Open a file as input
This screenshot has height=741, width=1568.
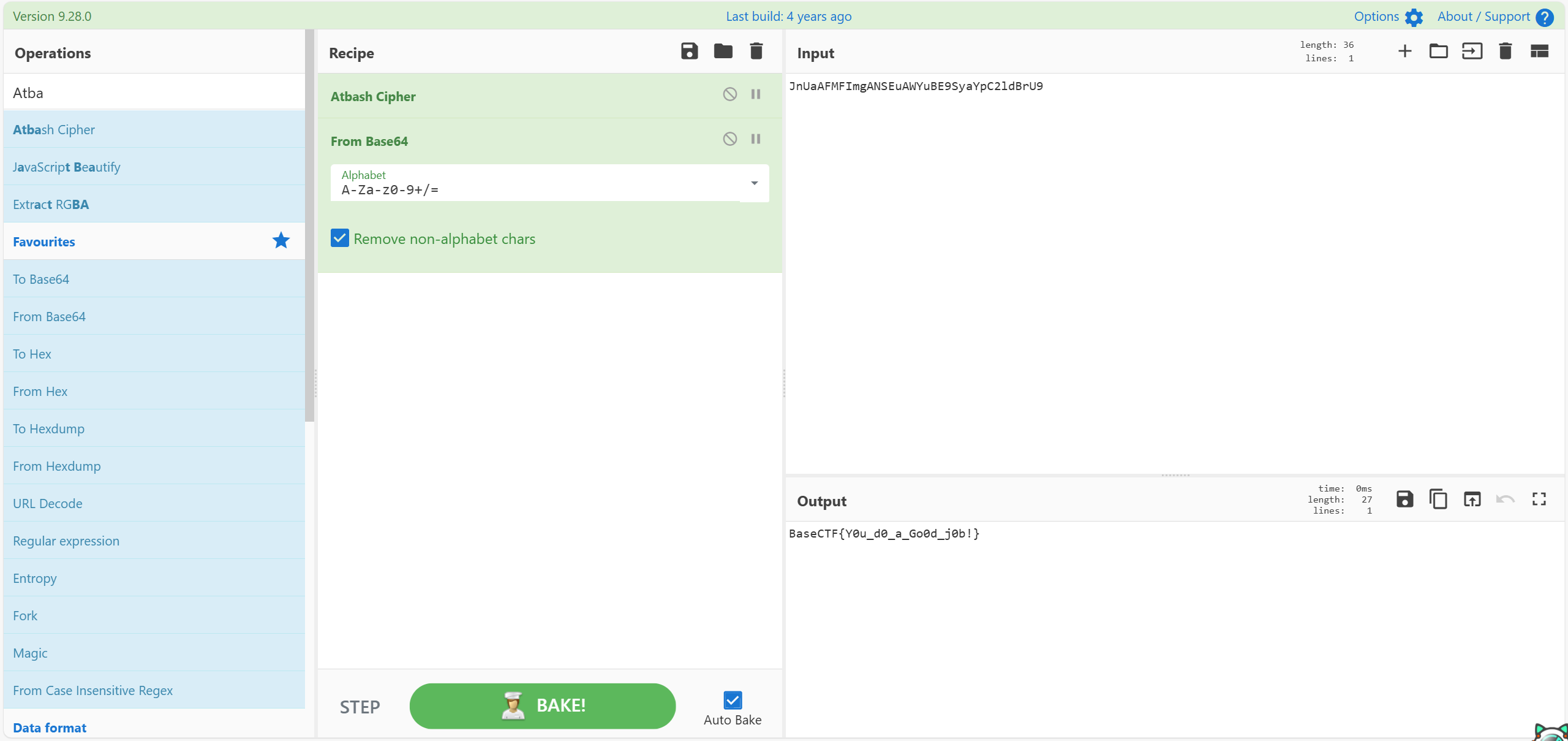(x=1438, y=51)
